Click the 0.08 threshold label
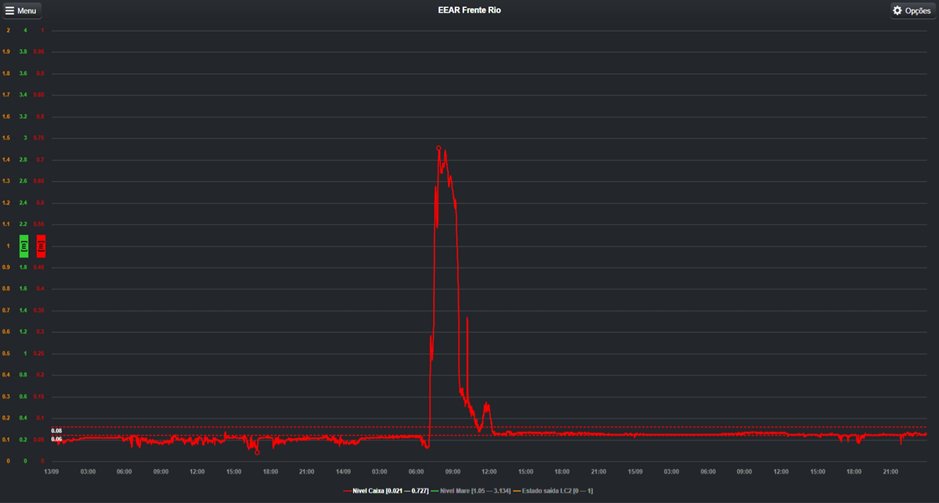The width and height of the screenshot is (939, 503). (56, 431)
